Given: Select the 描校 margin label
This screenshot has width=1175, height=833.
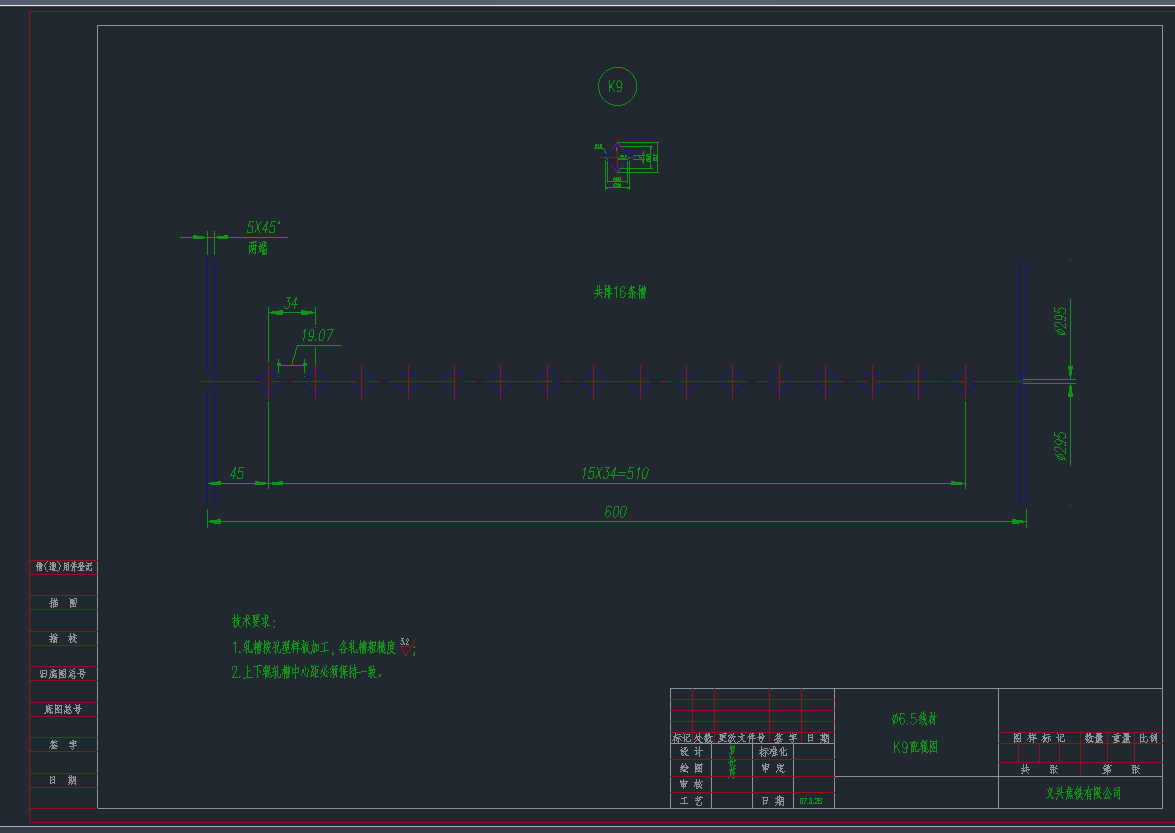Looking at the screenshot, I should [x=64, y=638].
